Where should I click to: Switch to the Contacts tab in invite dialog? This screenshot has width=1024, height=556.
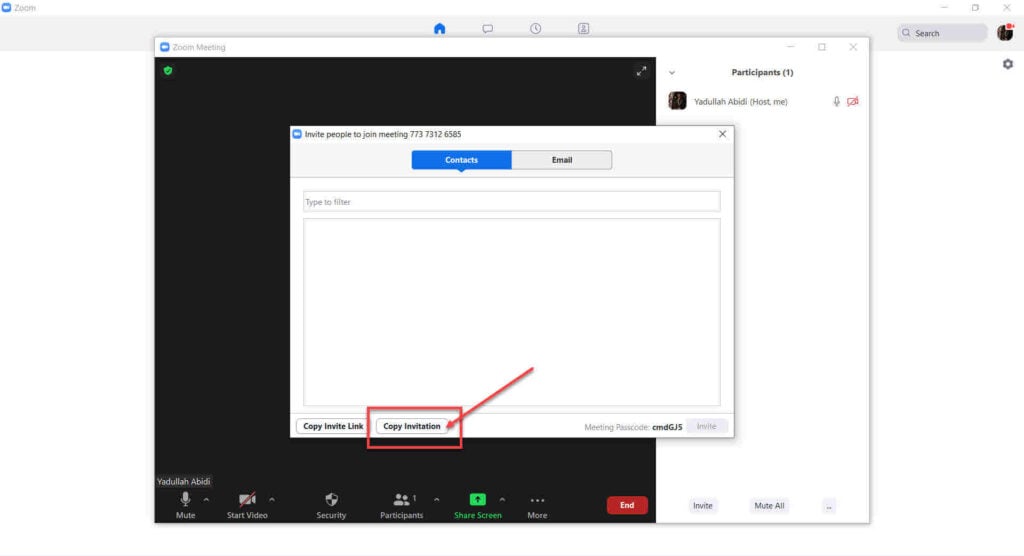click(x=461, y=160)
